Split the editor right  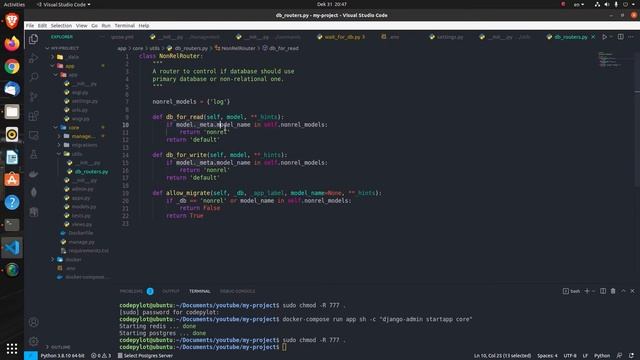pyautogui.click(x=620, y=37)
